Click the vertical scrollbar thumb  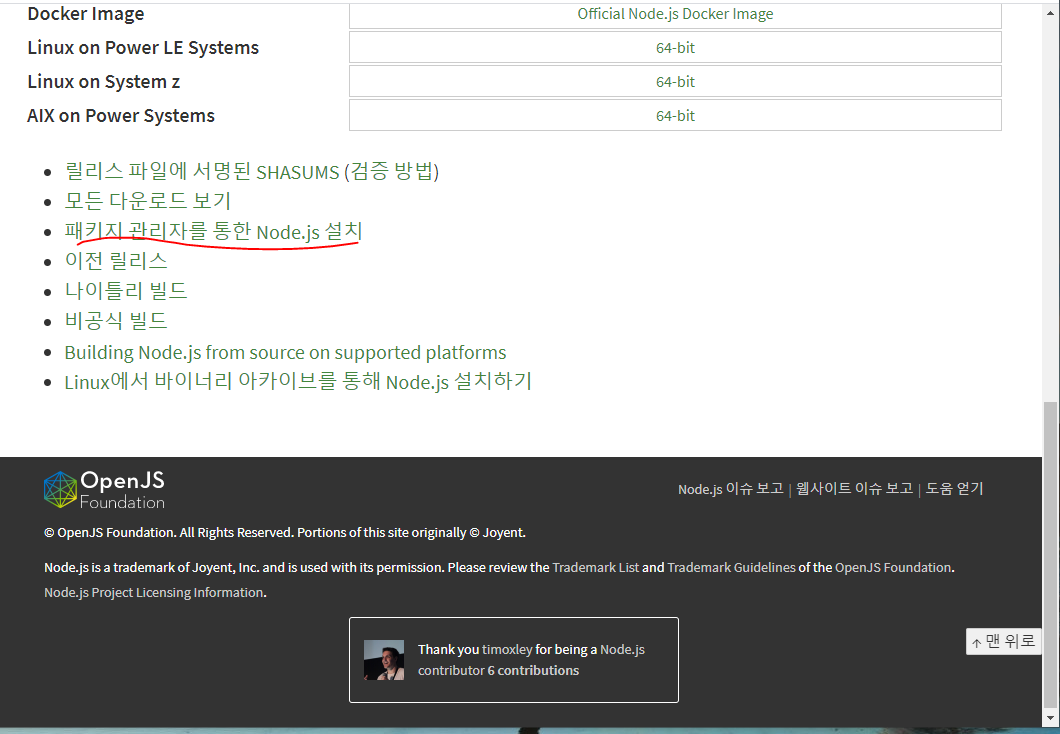(1051, 554)
